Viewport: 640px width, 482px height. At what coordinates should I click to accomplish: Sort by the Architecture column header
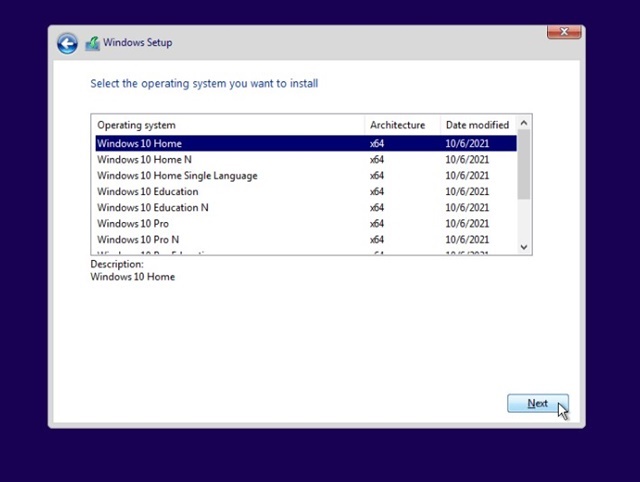tap(402, 125)
